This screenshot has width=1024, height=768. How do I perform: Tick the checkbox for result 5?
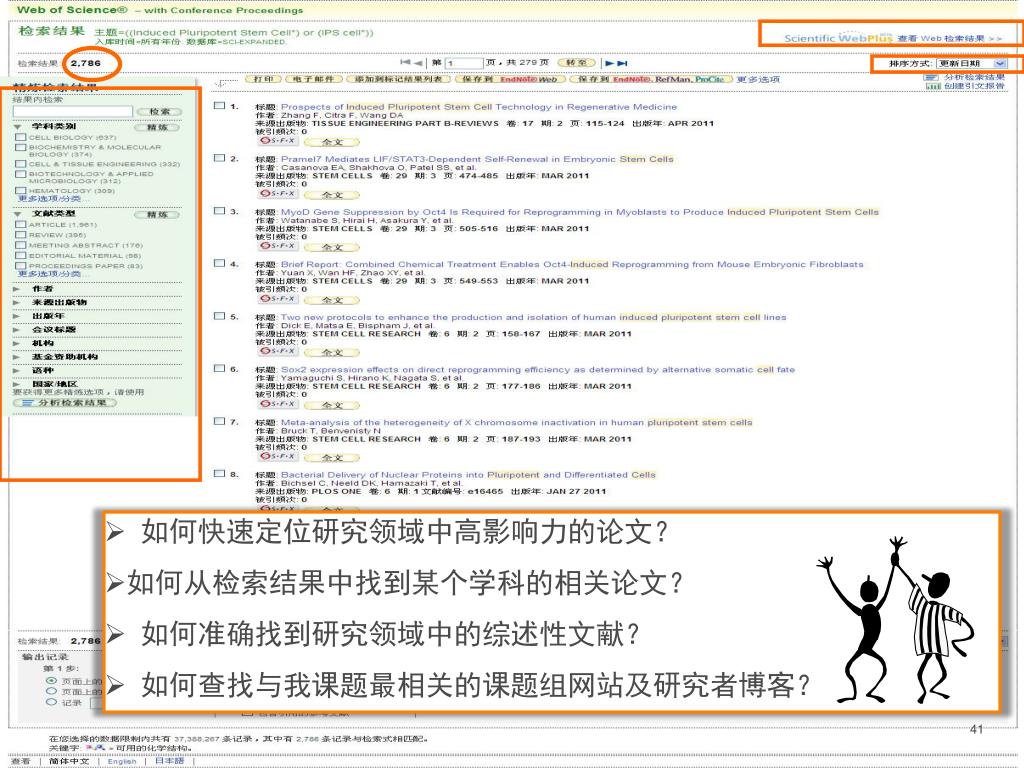(219, 315)
